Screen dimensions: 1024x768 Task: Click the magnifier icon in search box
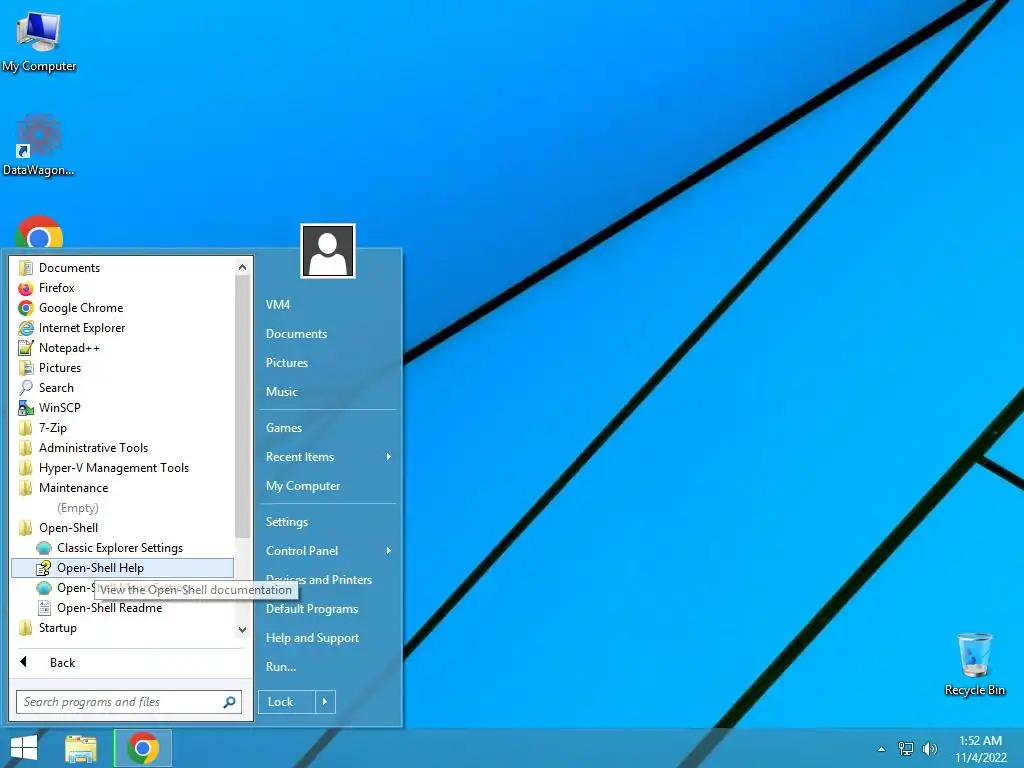pos(229,702)
